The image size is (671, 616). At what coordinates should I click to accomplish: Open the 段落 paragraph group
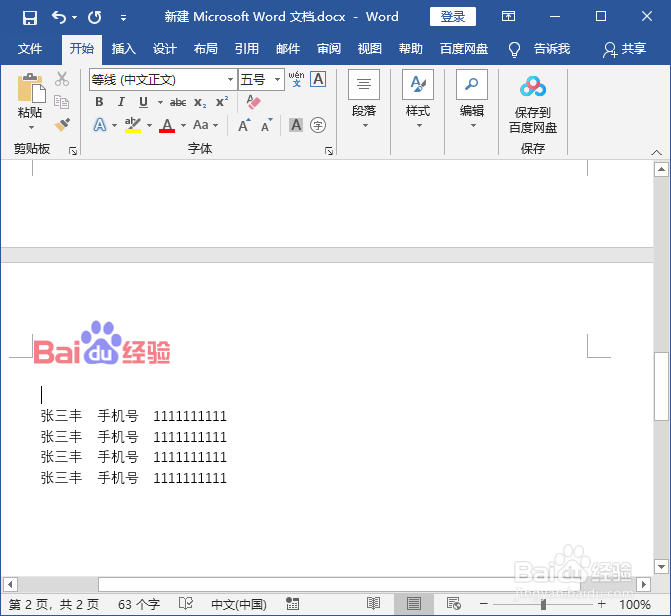pos(364,99)
